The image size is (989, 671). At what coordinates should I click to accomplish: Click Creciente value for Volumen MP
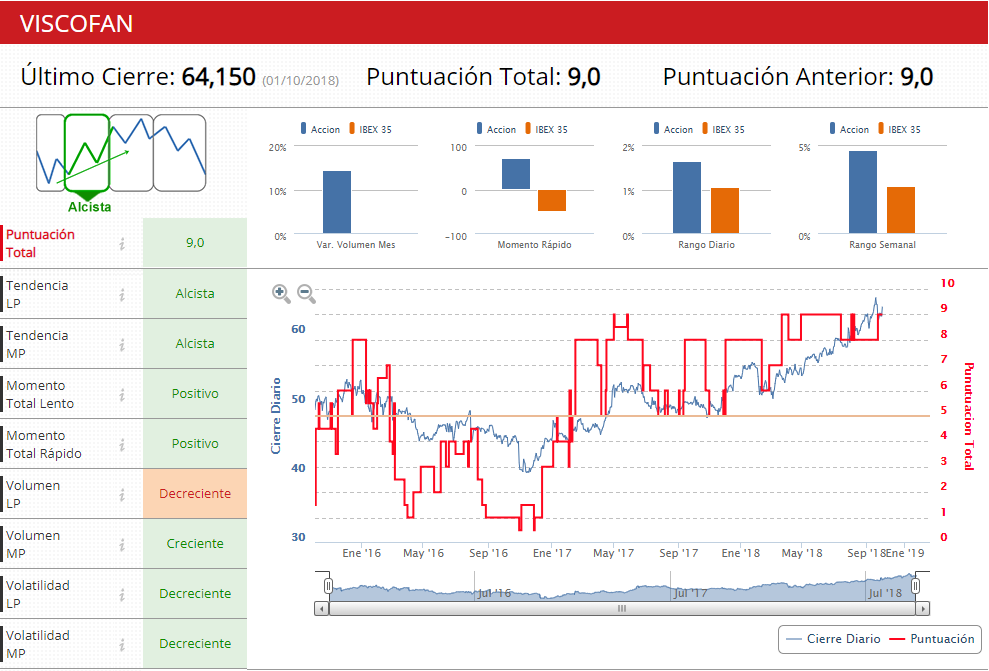(195, 544)
